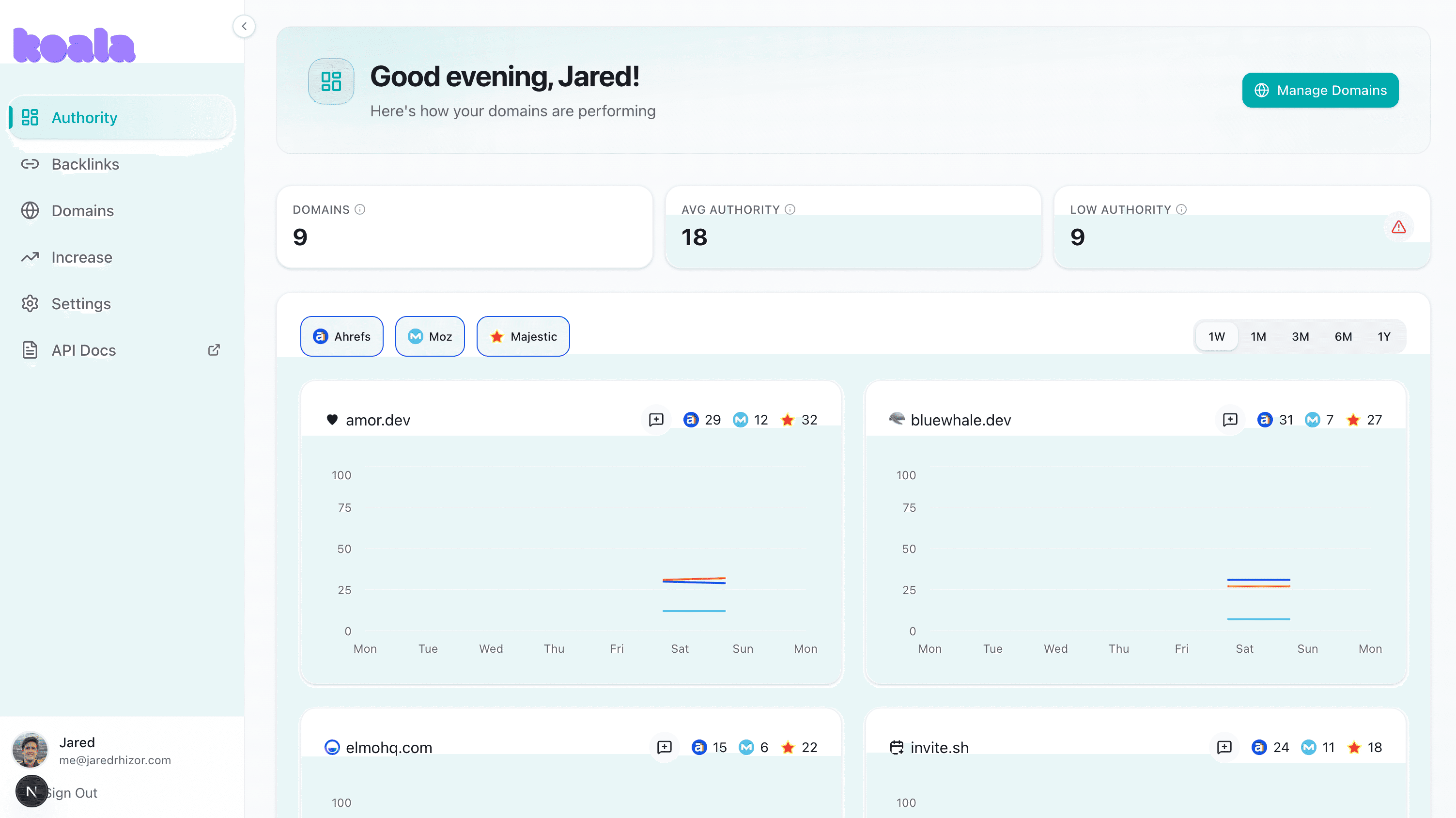
Task: Click the add note icon for elmohq.com
Action: click(x=664, y=747)
